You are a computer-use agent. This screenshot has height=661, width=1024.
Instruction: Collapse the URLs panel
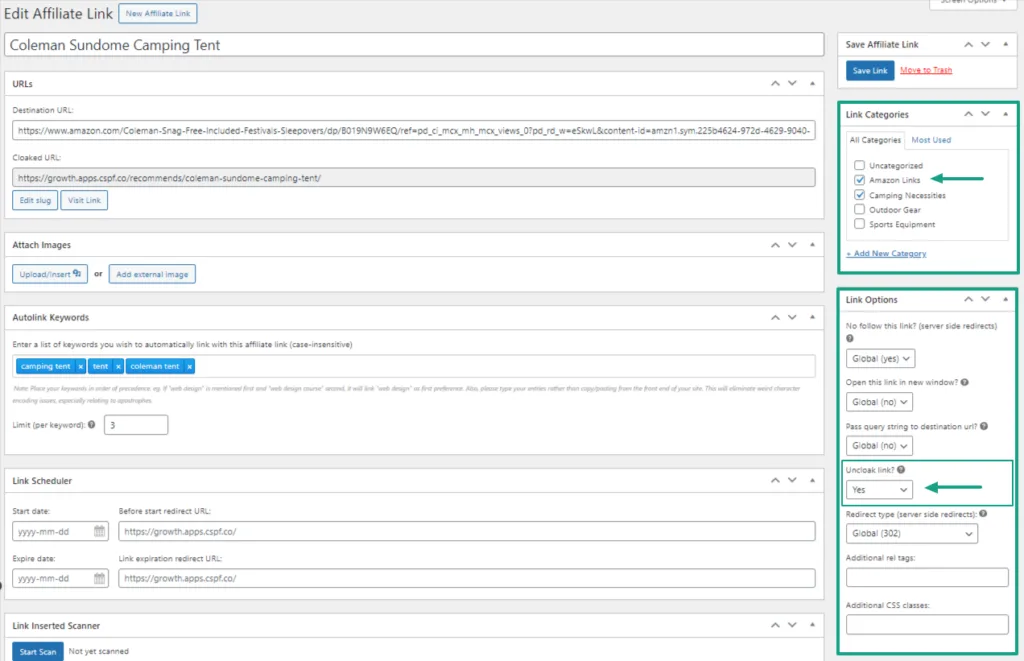tap(812, 84)
